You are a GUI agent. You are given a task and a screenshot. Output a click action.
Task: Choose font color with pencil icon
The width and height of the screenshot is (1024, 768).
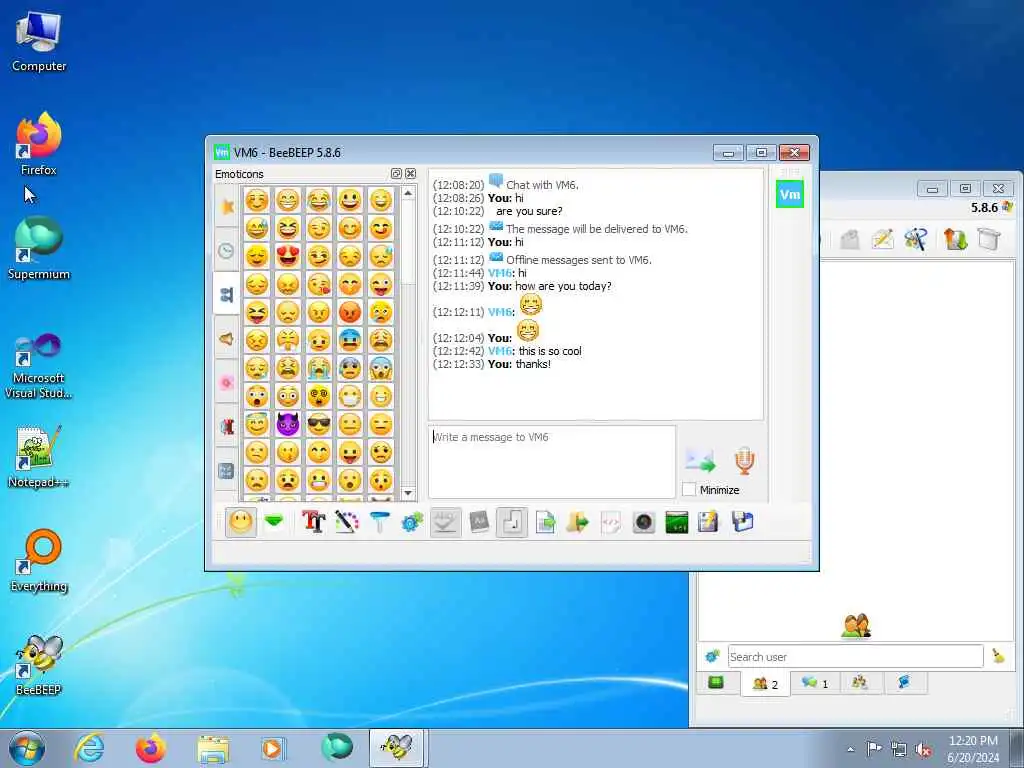[347, 522]
